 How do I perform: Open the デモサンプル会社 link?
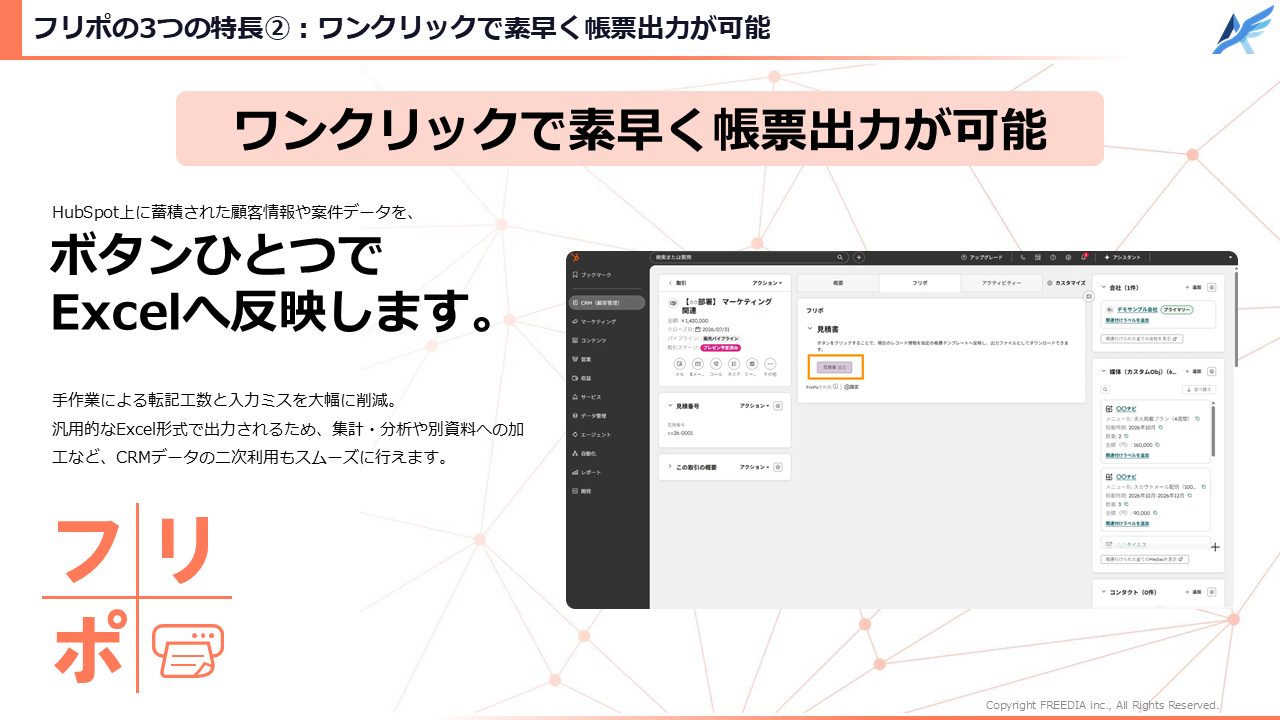1136,310
